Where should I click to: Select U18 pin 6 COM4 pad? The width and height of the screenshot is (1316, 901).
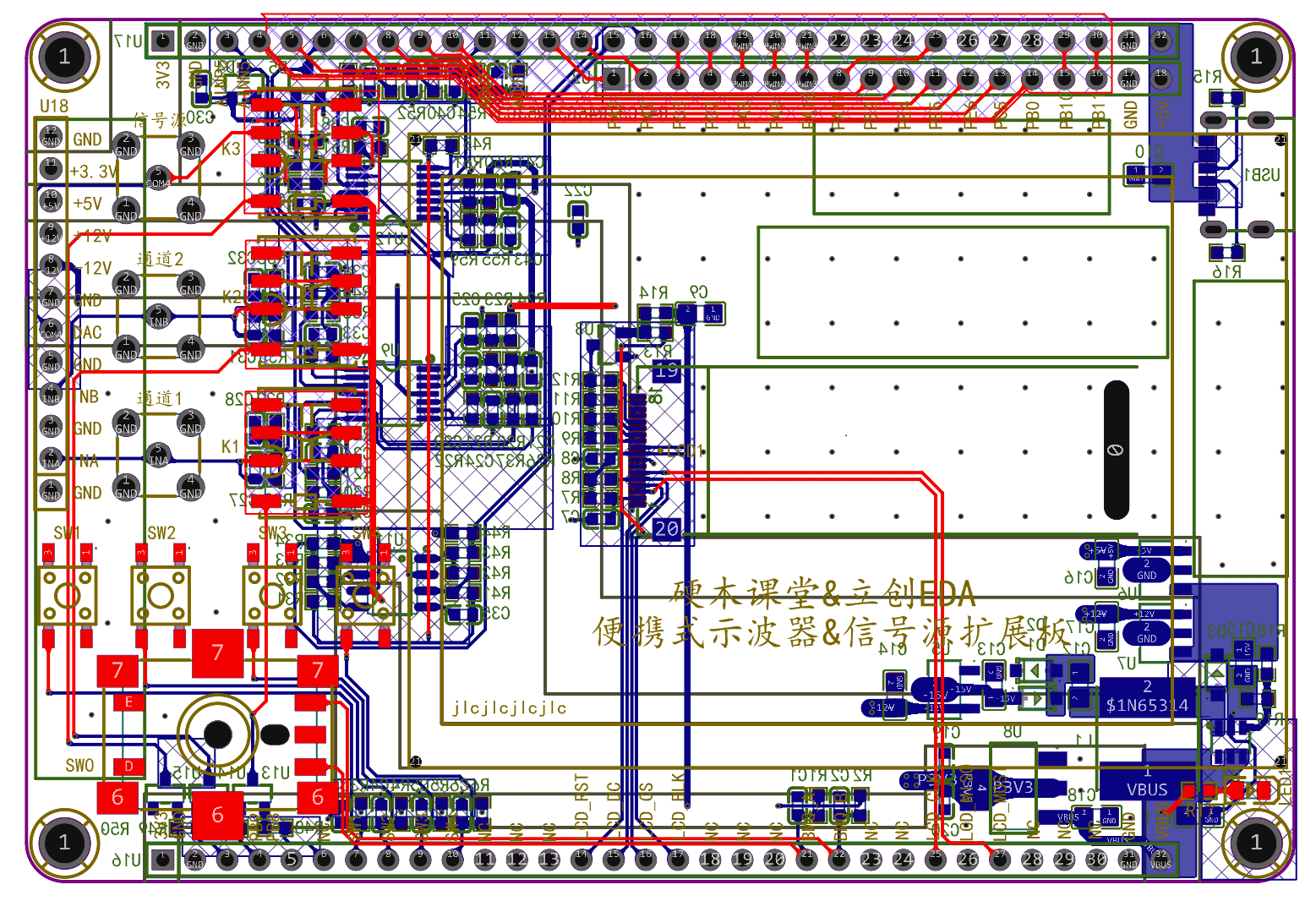51,329
